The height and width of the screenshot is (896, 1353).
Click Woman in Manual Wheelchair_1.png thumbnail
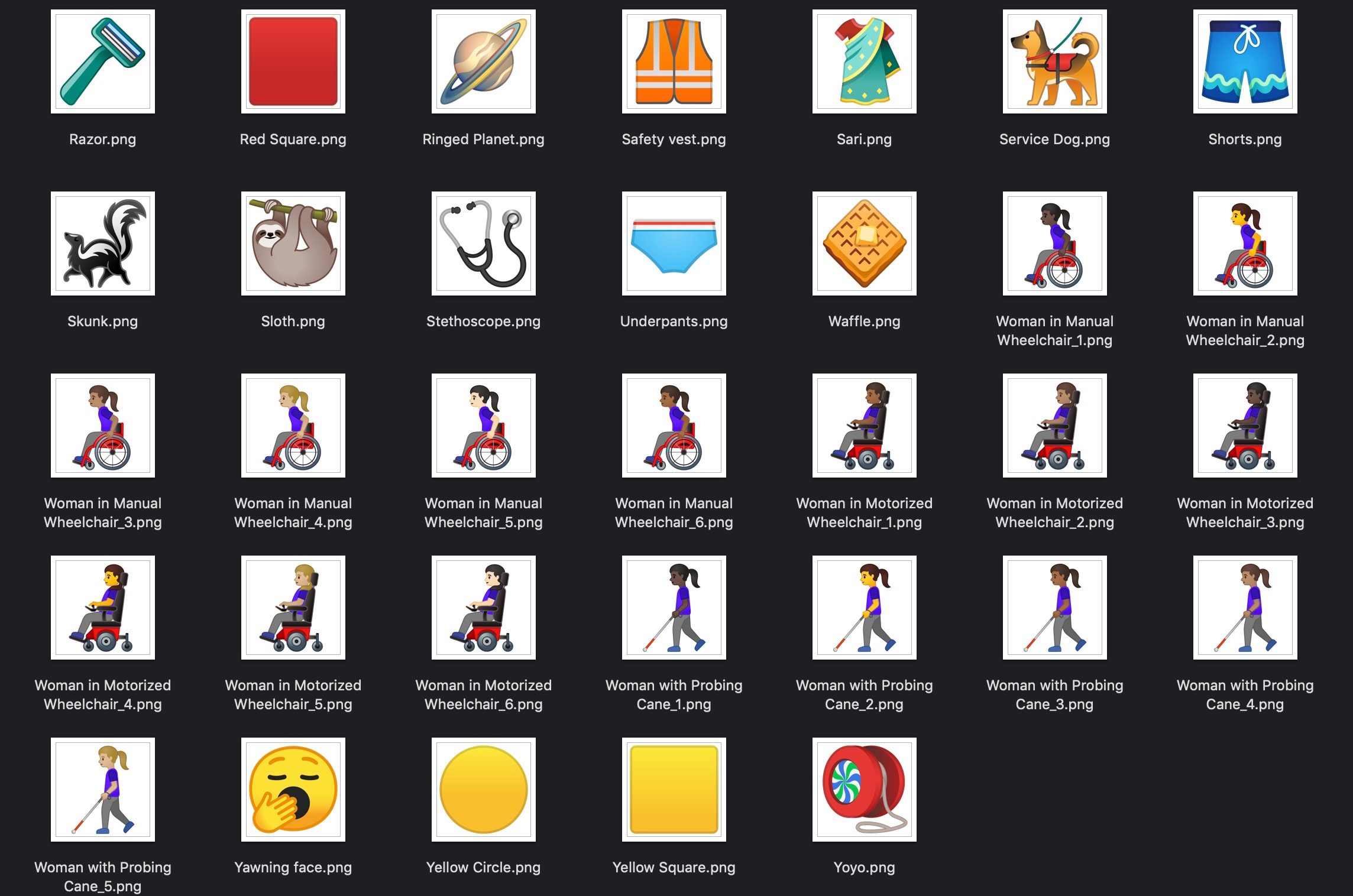(x=1054, y=244)
